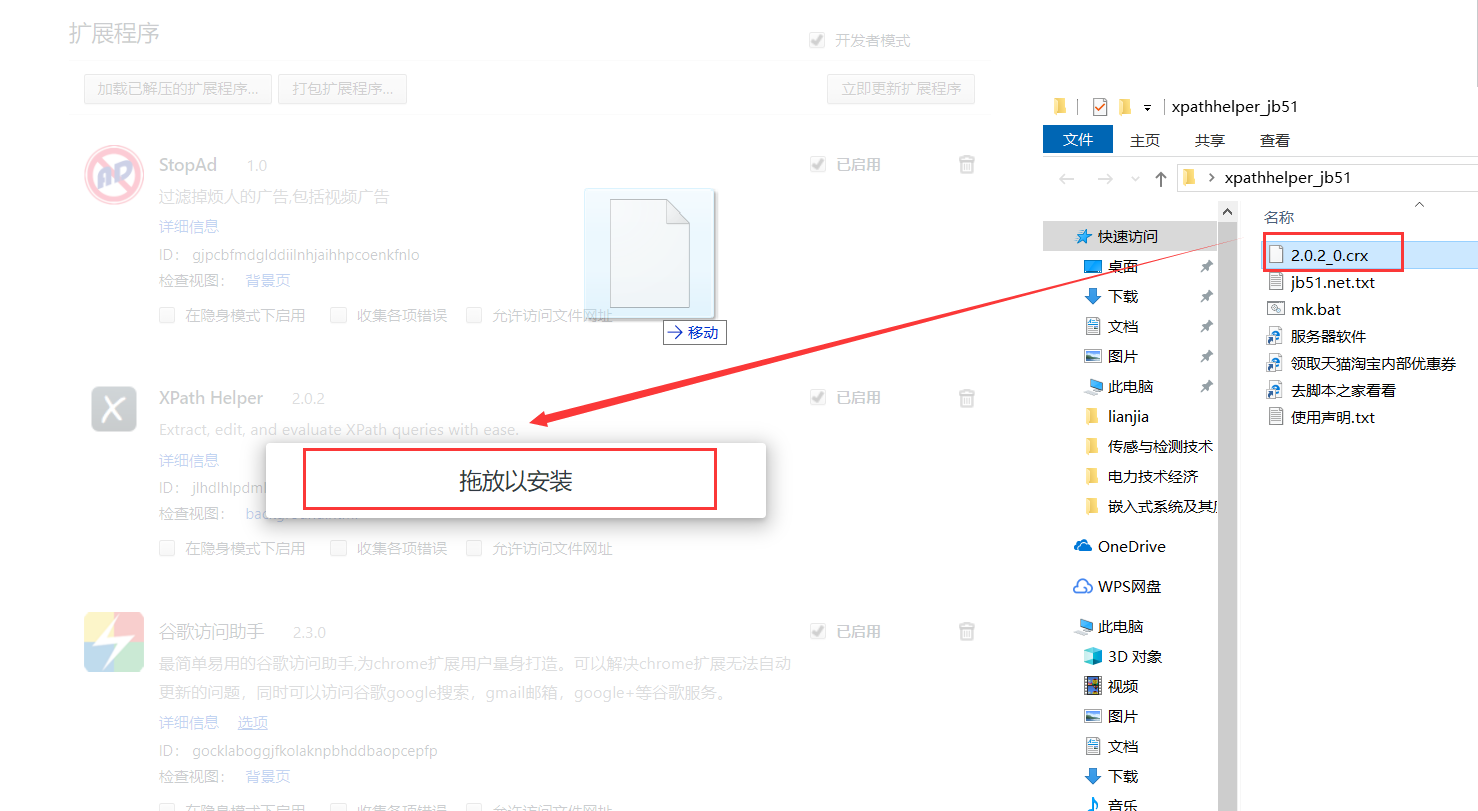Open pinned 文档 under Quick access

[1122, 326]
